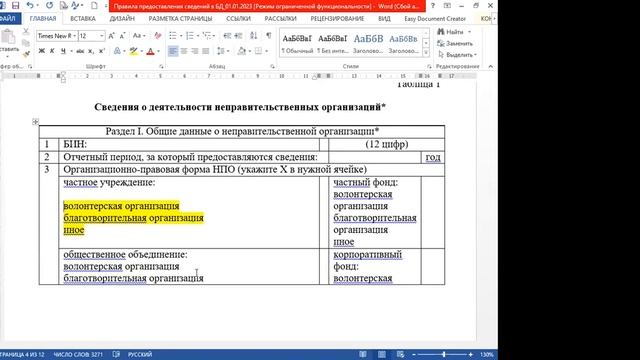Image resolution: width=640 pixels, height=360 pixels.
Task: Click cell text 'частное учреждение:'
Action: (109, 182)
